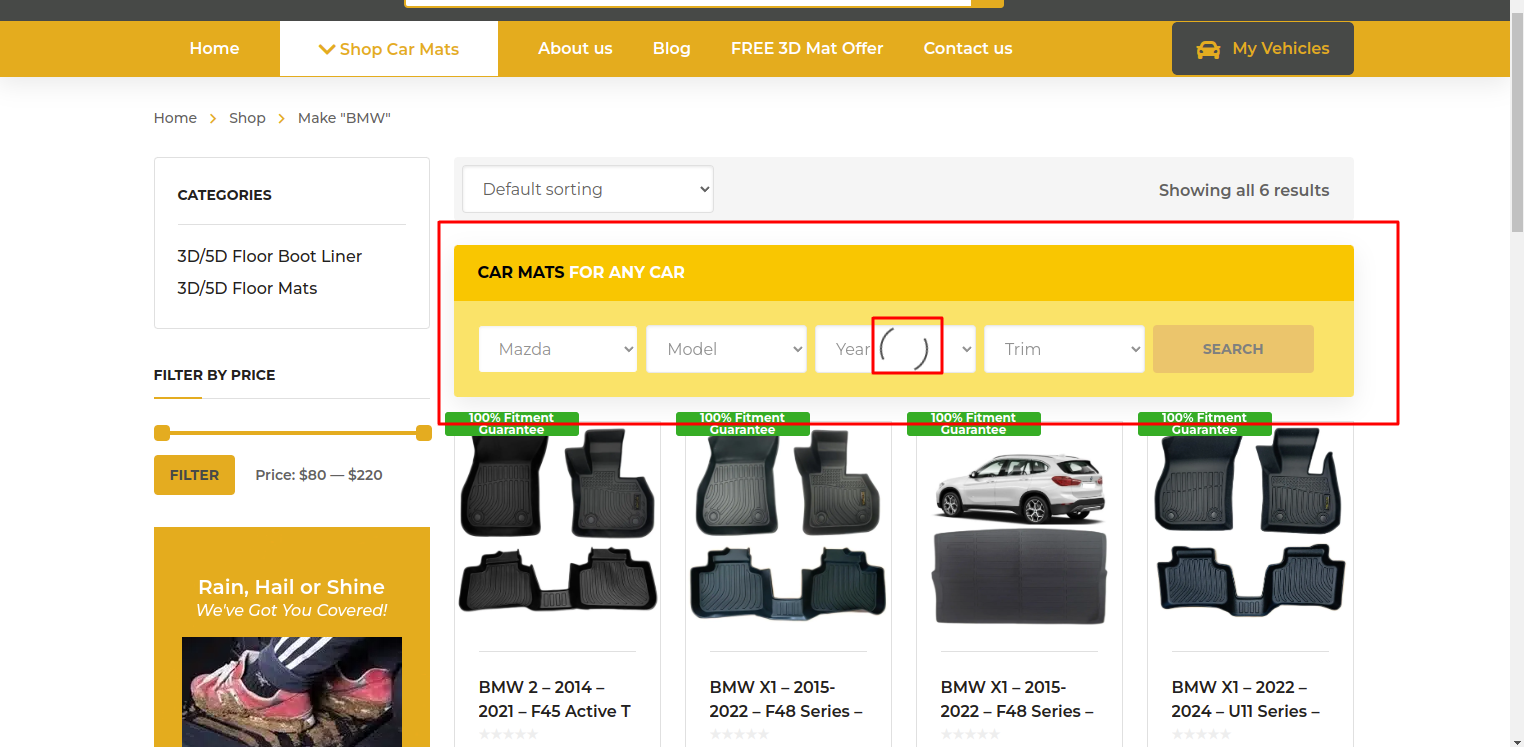The width and height of the screenshot is (1524, 747).
Task: Open the Default sorting dropdown
Action: click(588, 189)
